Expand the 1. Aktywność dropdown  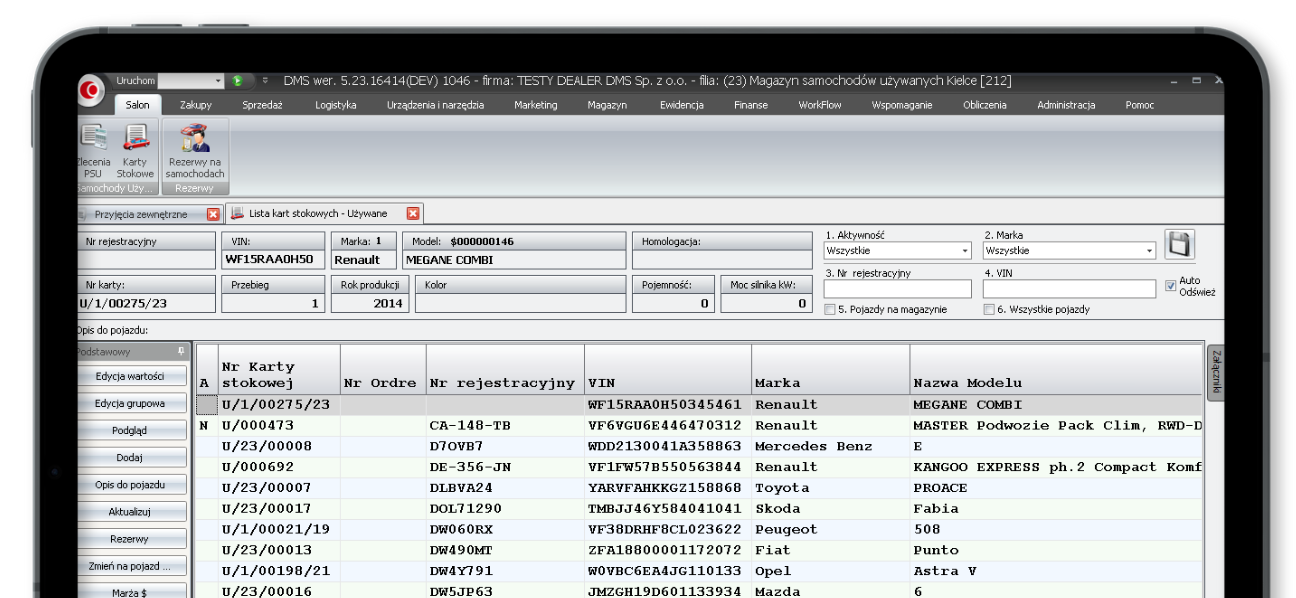965,251
